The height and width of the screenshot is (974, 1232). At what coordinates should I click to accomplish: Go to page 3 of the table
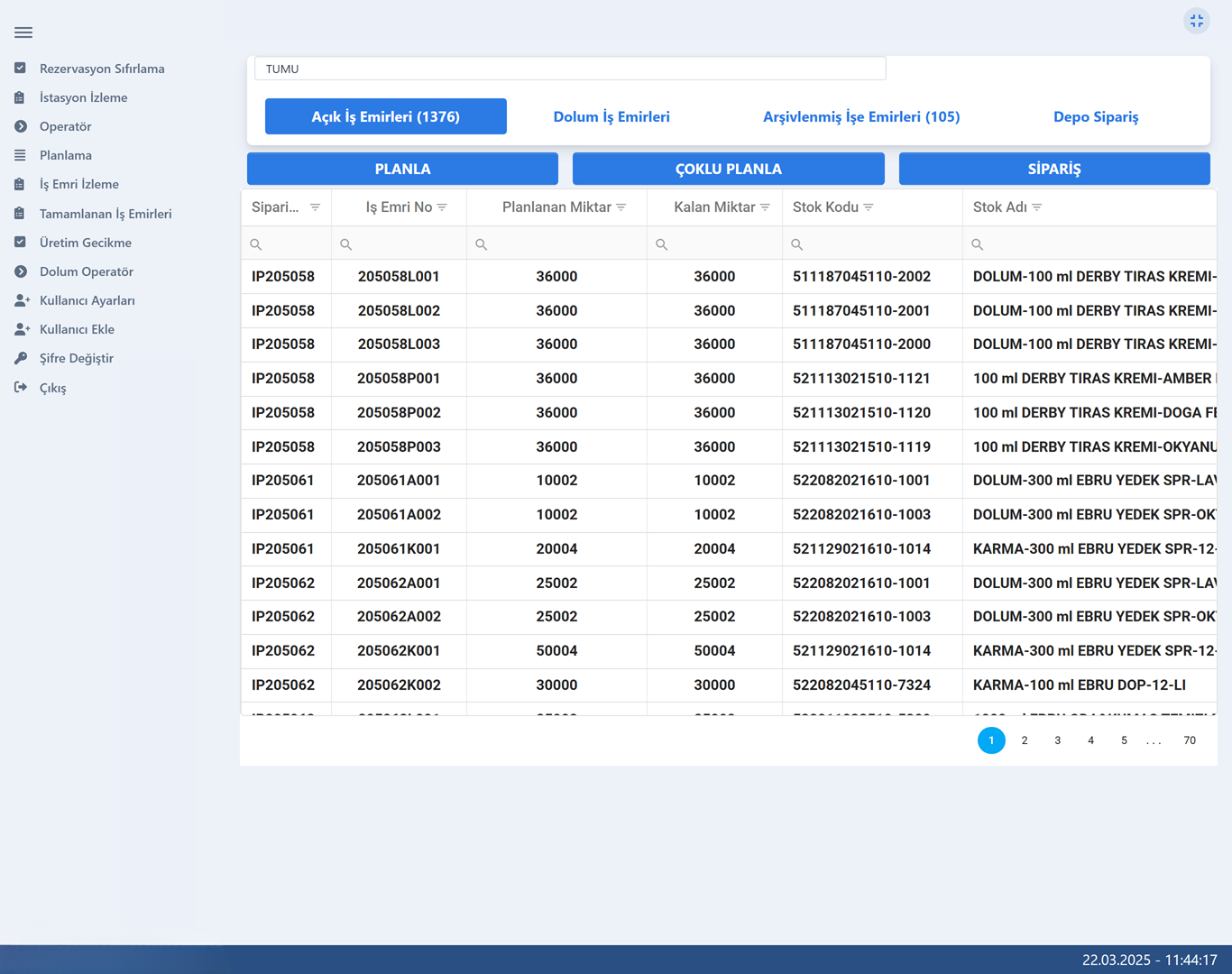1058,740
